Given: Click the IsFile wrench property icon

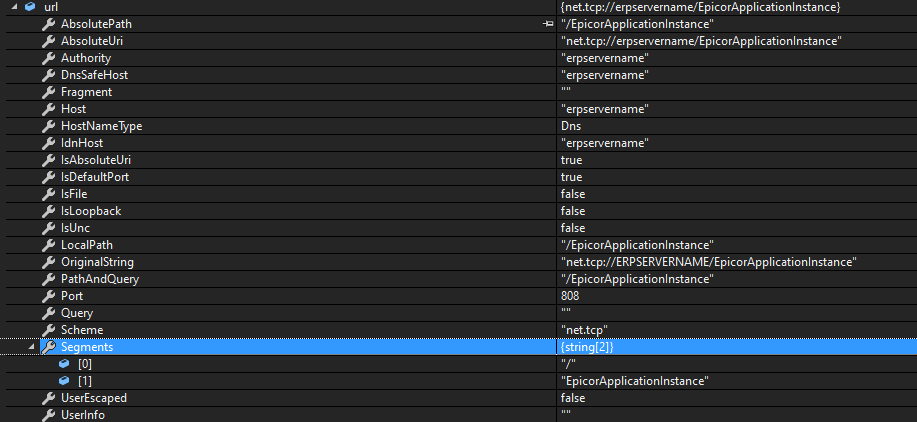Looking at the screenshot, I should [49, 194].
